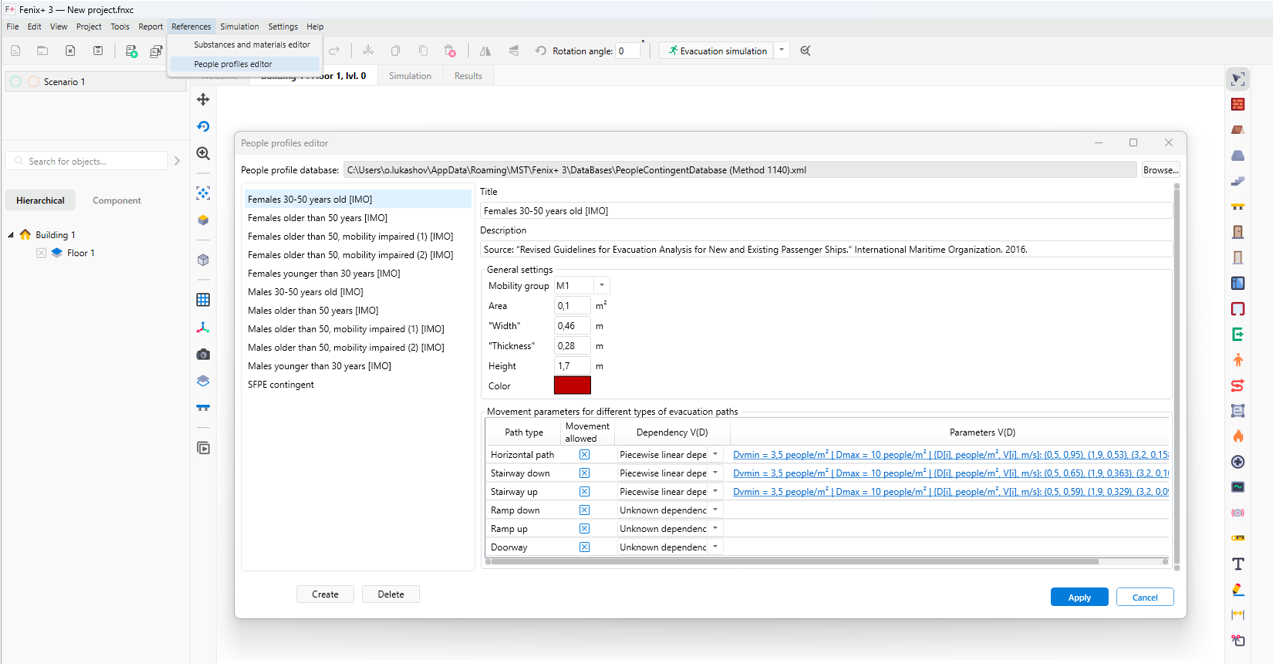1273x664 pixels.
Task: Open Stairway down dependency V(D) dropdown
Action: [715, 473]
